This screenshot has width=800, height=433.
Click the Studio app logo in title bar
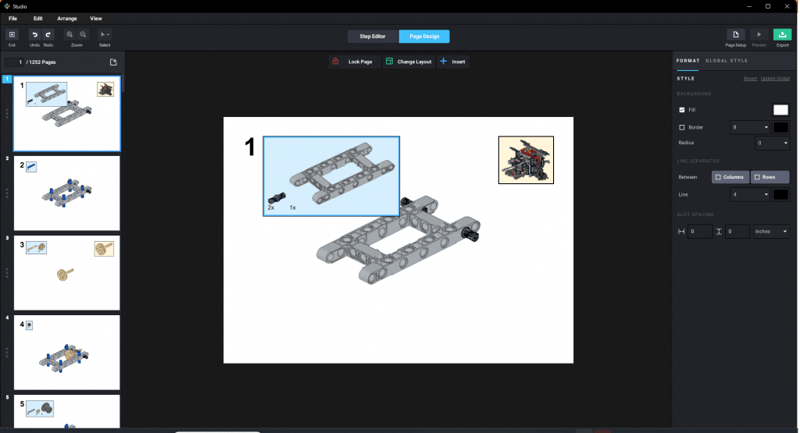coord(7,6)
